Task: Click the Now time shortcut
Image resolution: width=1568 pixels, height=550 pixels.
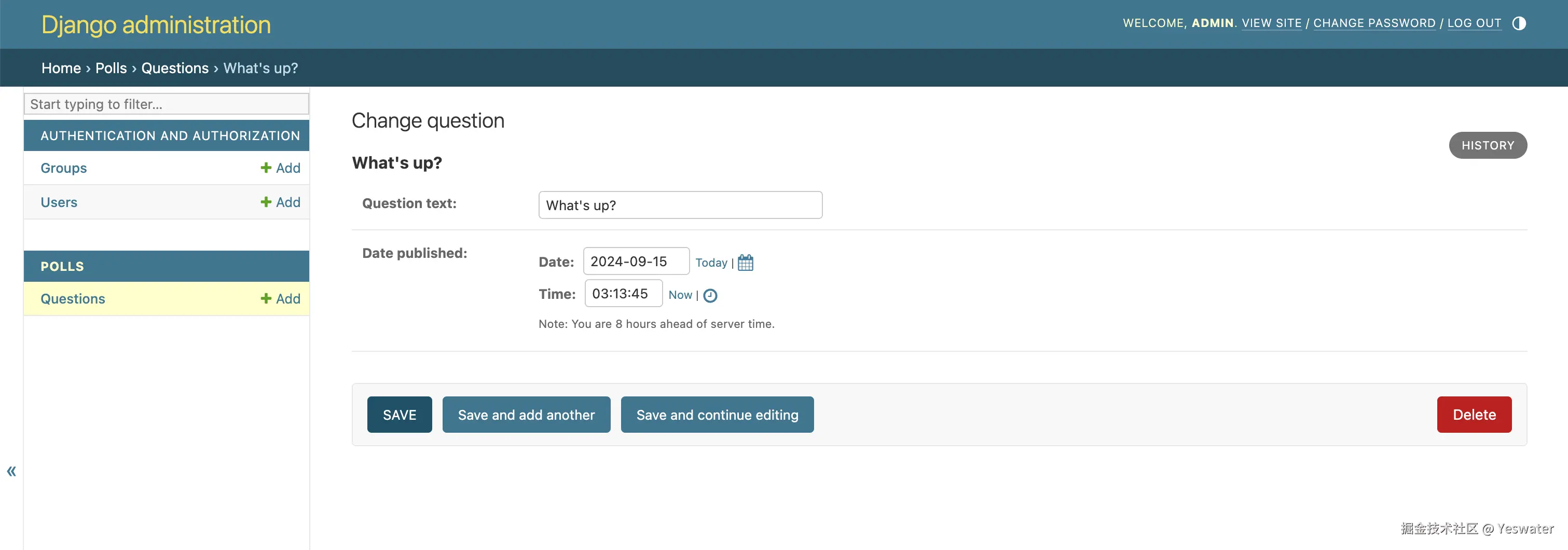Action: tap(680, 295)
